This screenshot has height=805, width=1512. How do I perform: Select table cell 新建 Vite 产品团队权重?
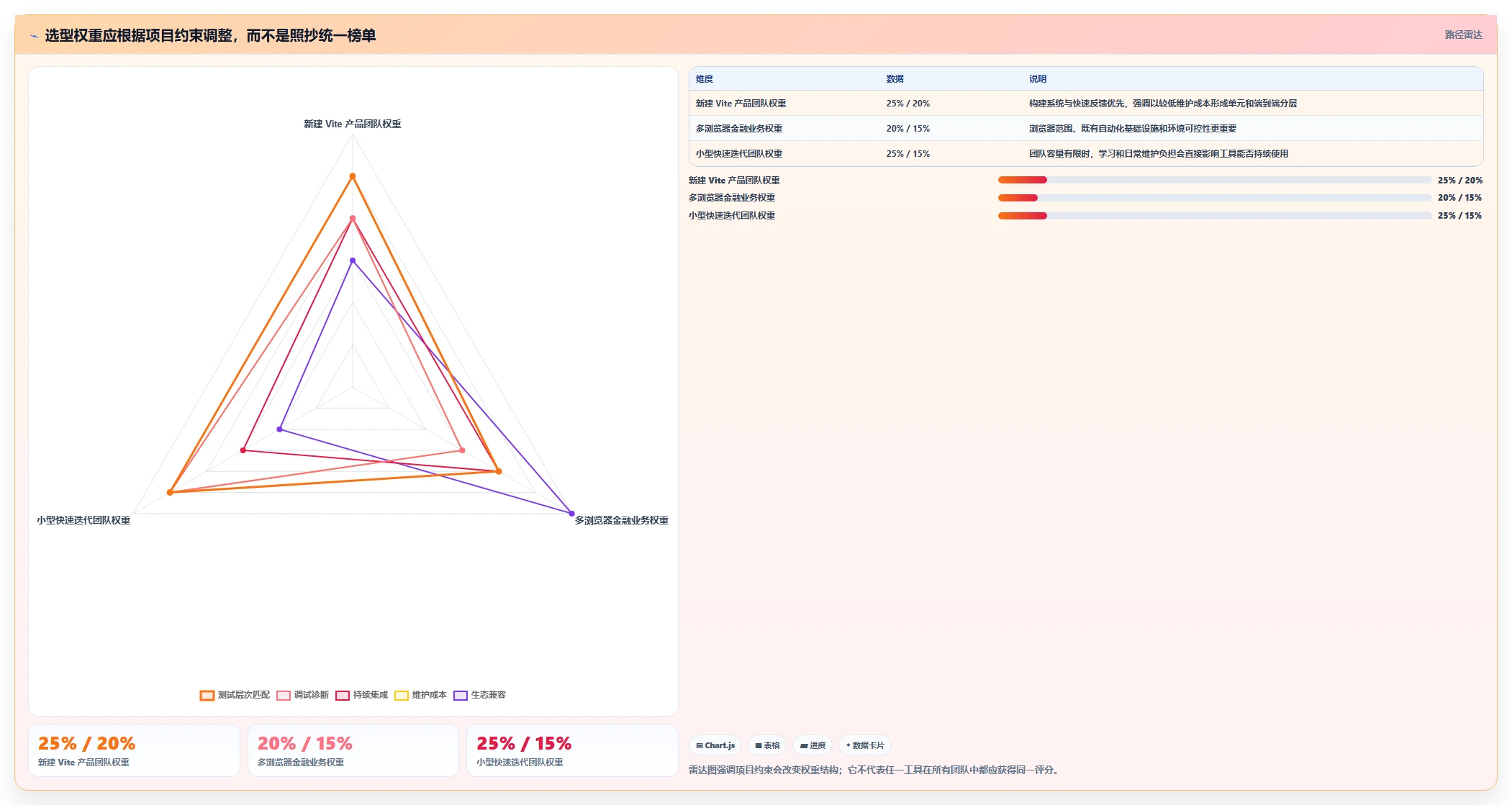pyautogui.click(x=741, y=104)
